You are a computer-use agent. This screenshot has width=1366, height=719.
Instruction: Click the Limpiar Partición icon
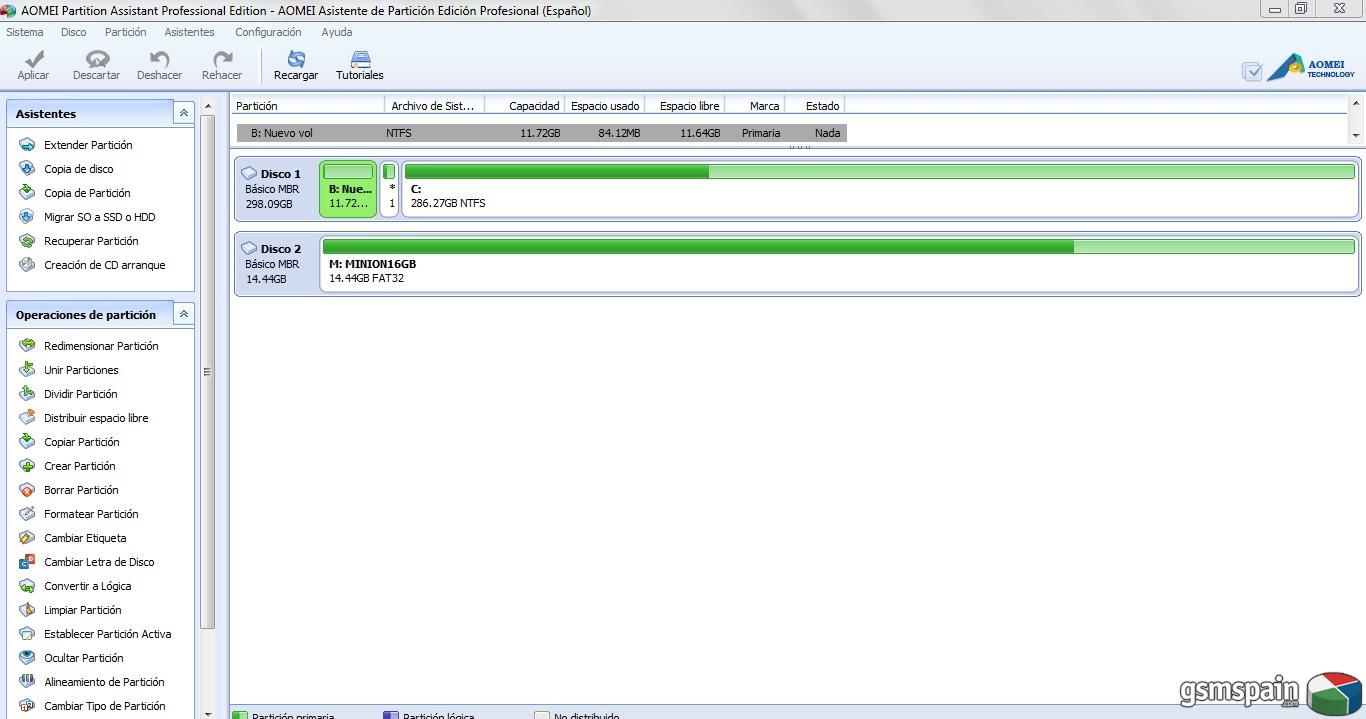pyautogui.click(x=27, y=610)
